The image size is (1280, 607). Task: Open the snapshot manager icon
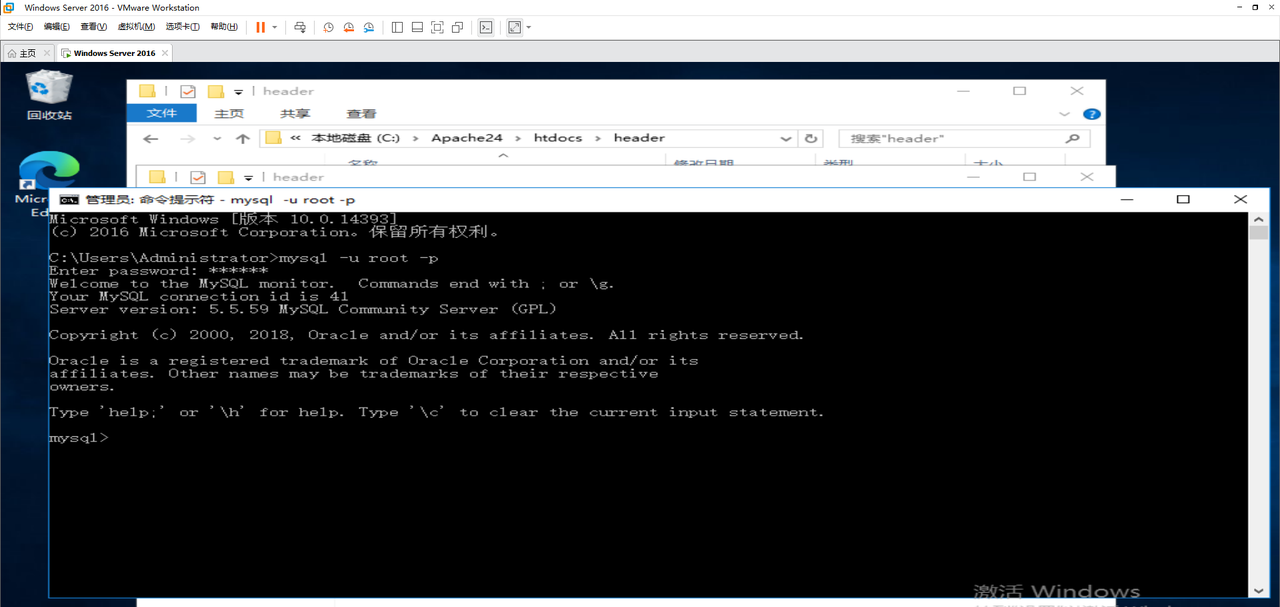tap(369, 27)
